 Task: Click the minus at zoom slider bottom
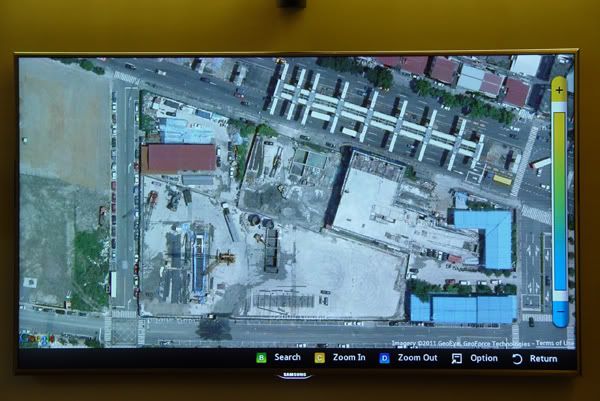(x=561, y=311)
